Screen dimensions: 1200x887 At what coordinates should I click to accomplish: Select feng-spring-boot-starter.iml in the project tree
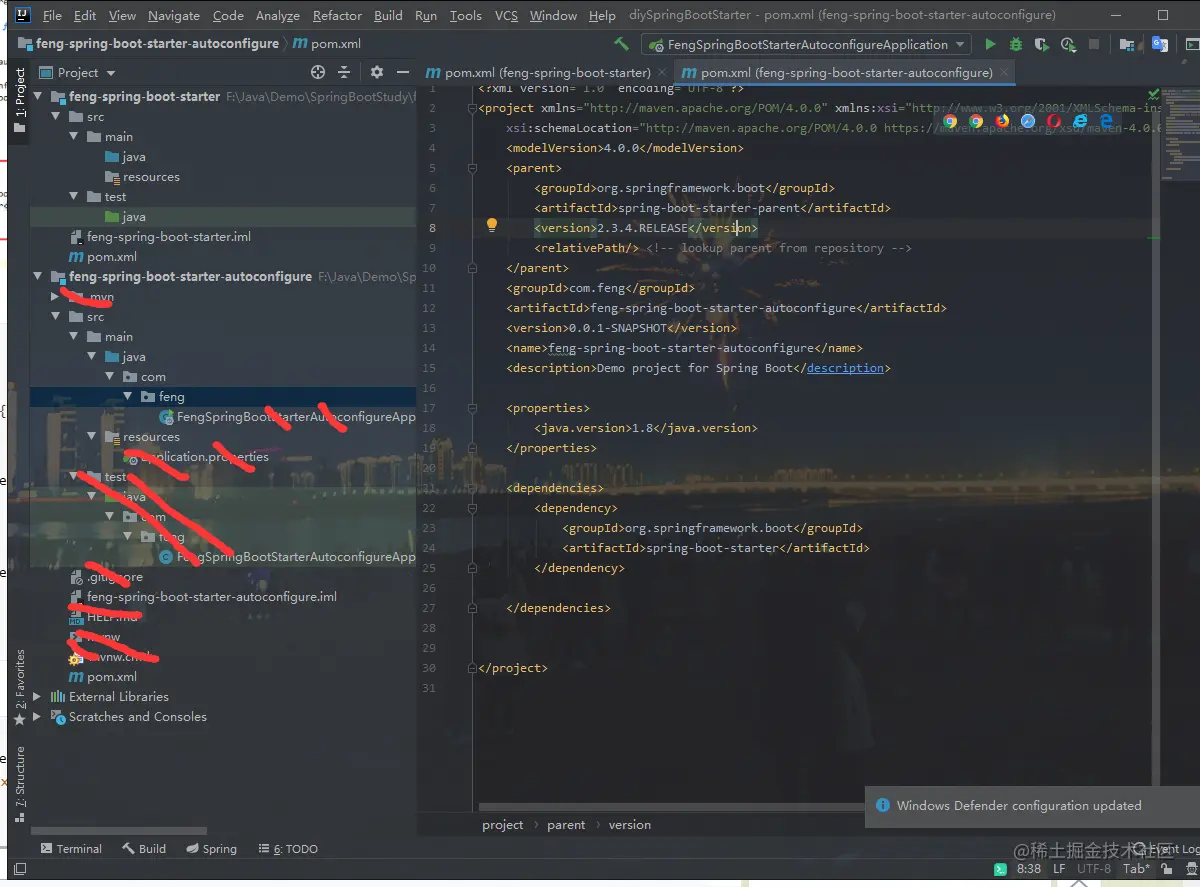(x=160, y=237)
